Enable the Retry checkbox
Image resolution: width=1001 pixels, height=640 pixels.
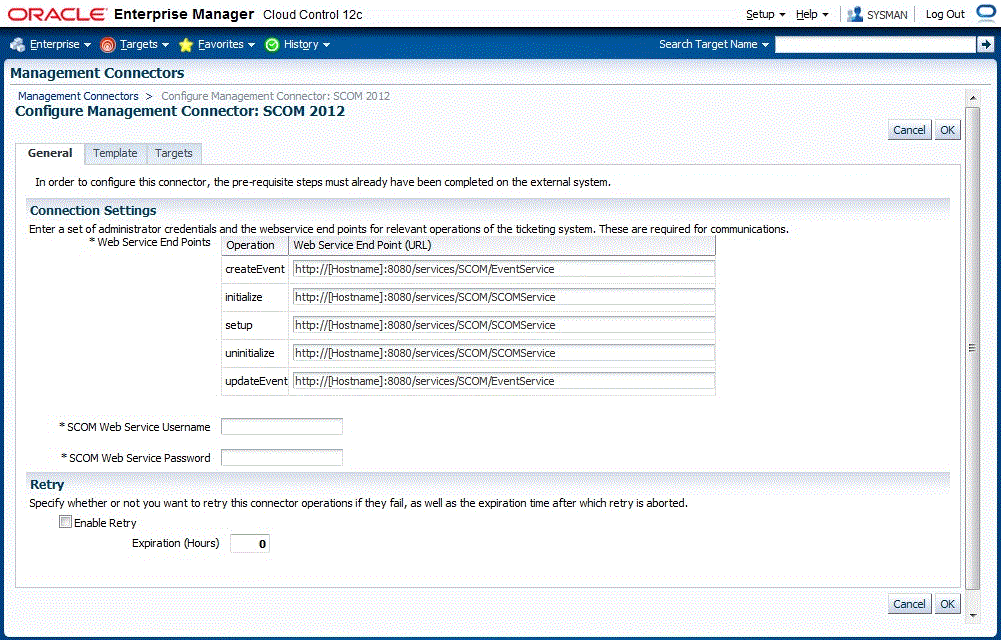click(x=65, y=521)
